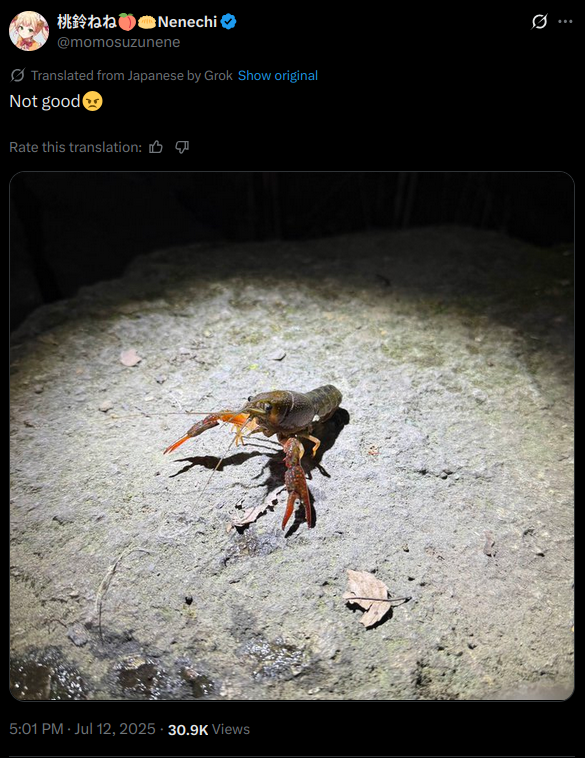Click the Grok translation icon beside Translated text
Viewport: 585px width, 758px height.
pos(17,75)
